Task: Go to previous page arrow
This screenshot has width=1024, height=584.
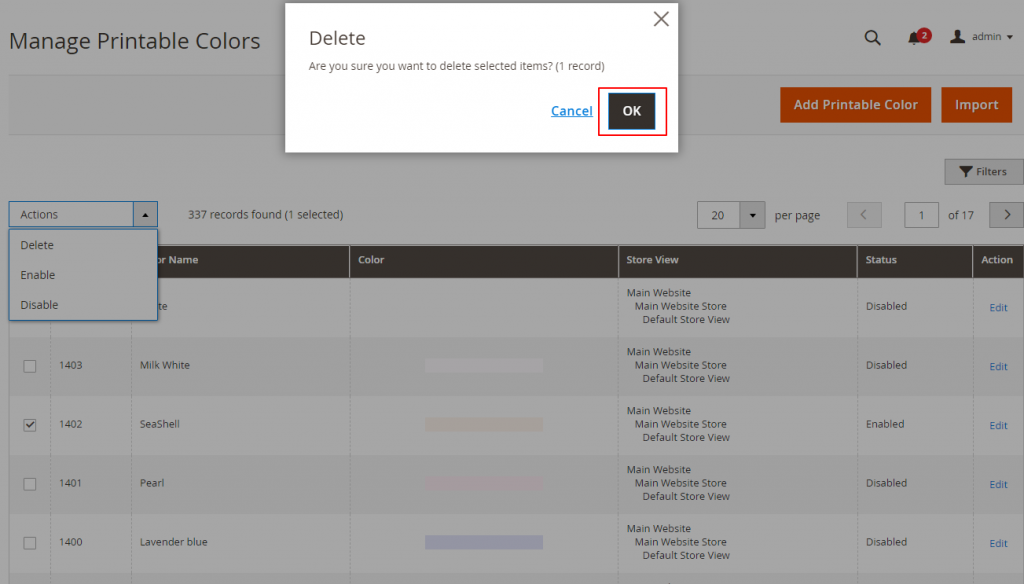Action: [x=864, y=215]
